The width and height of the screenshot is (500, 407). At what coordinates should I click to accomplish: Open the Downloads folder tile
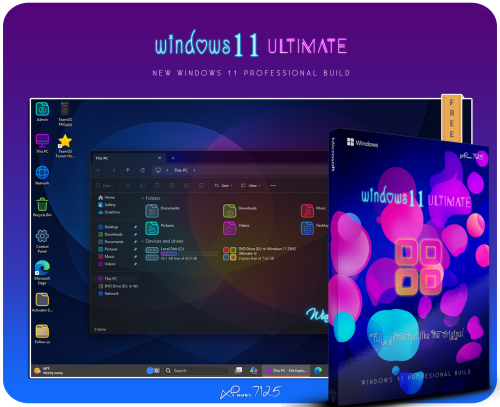[x=240, y=211]
